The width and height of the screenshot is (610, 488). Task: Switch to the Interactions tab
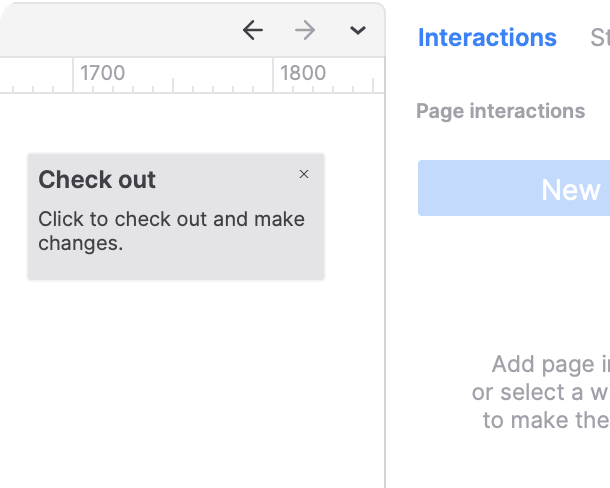click(x=487, y=38)
